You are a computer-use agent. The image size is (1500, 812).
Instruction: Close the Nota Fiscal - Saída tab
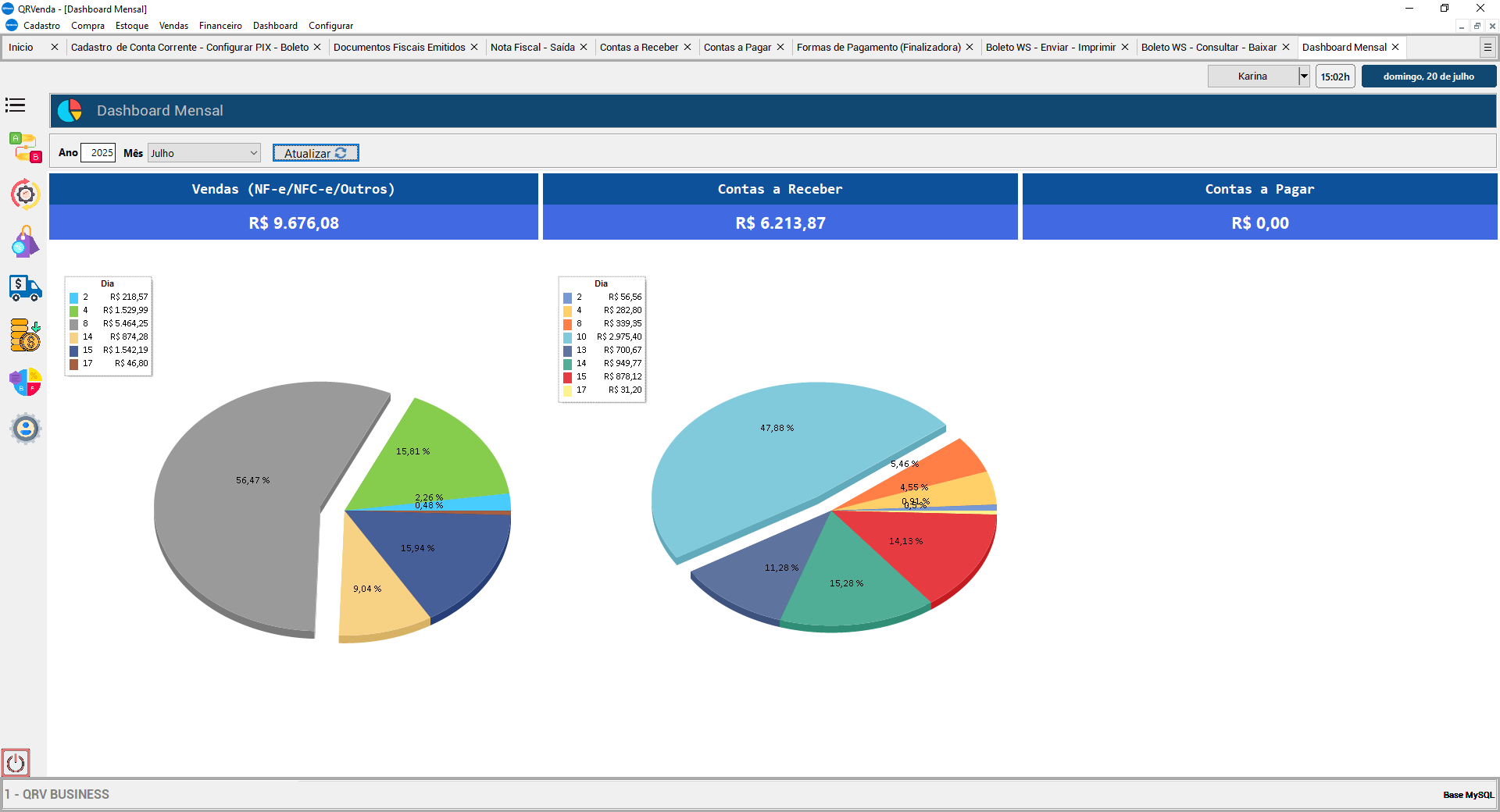click(x=584, y=48)
